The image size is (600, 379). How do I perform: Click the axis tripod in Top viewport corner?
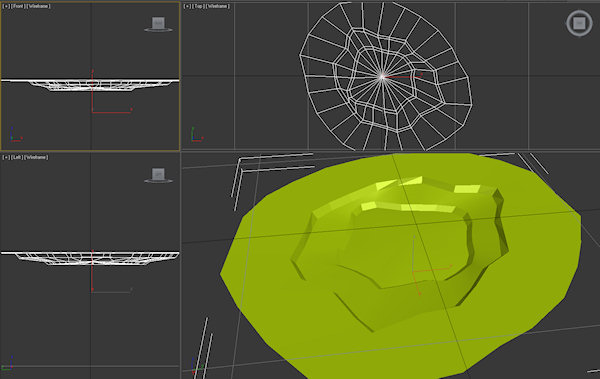(x=197, y=135)
